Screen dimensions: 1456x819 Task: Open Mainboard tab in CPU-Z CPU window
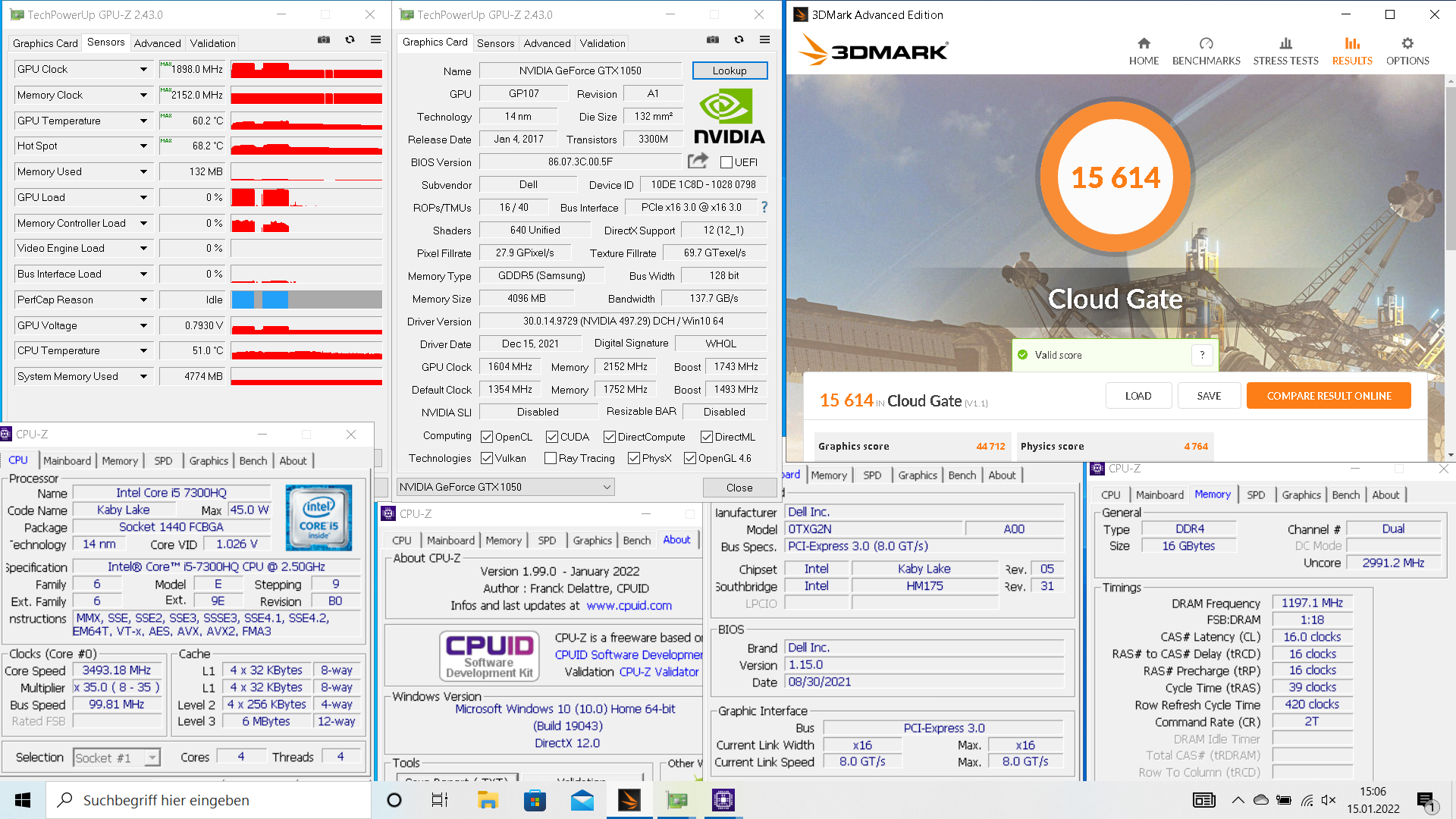pyautogui.click(x=67, y=460)
